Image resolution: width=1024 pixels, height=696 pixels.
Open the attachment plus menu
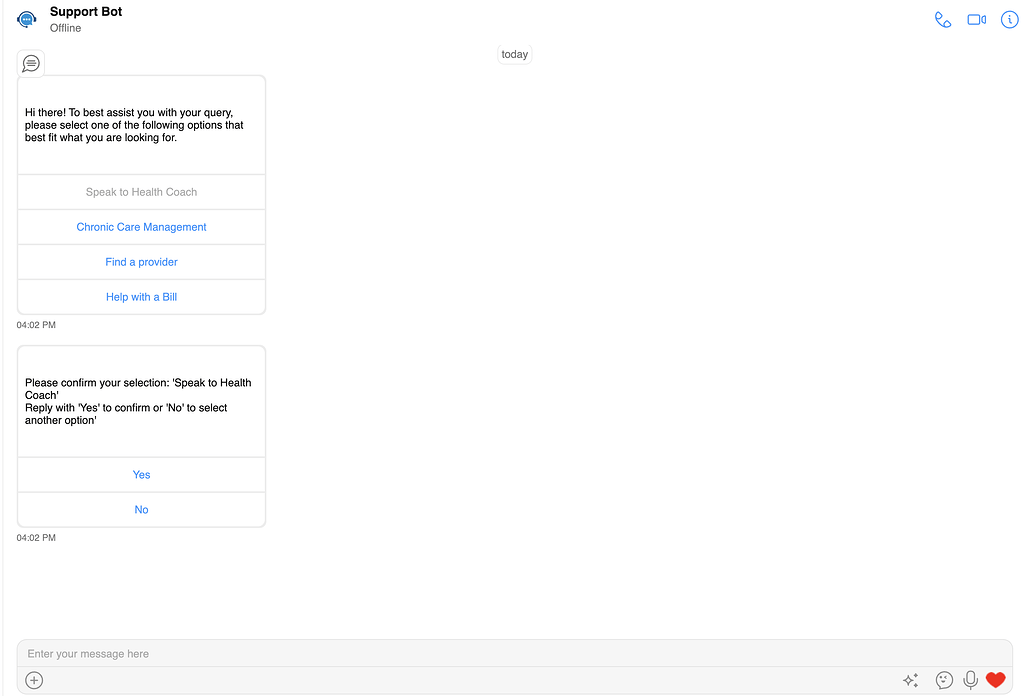34,680
